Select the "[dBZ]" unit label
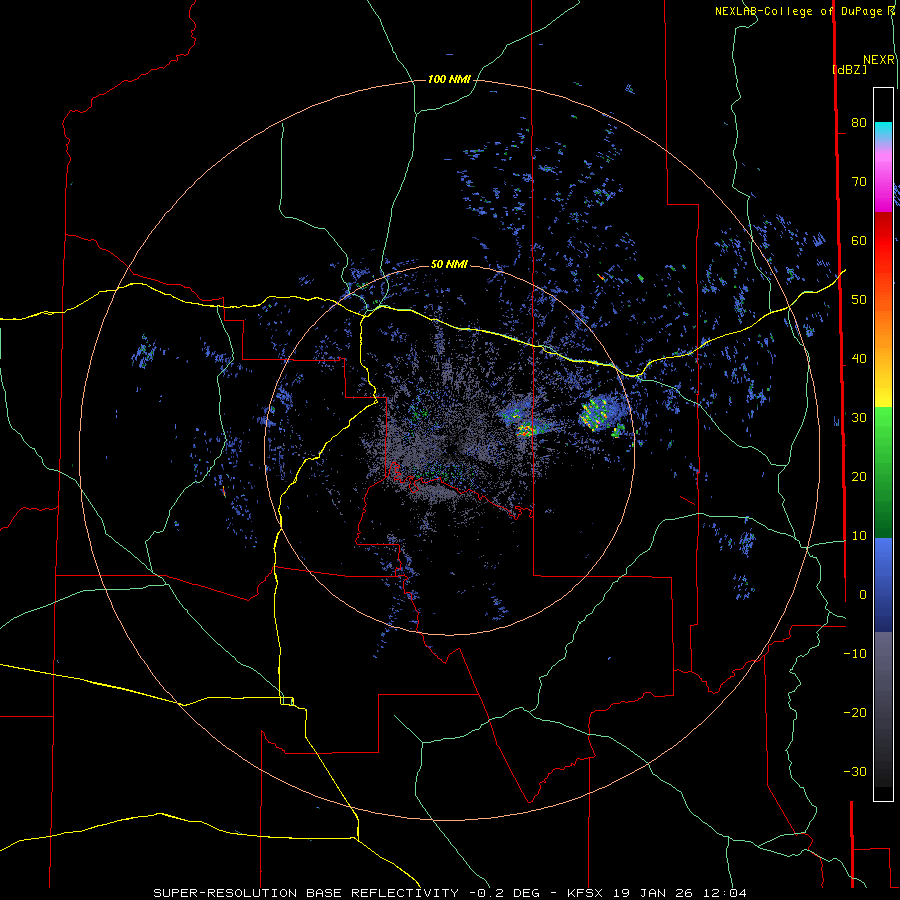 point(849,69)
